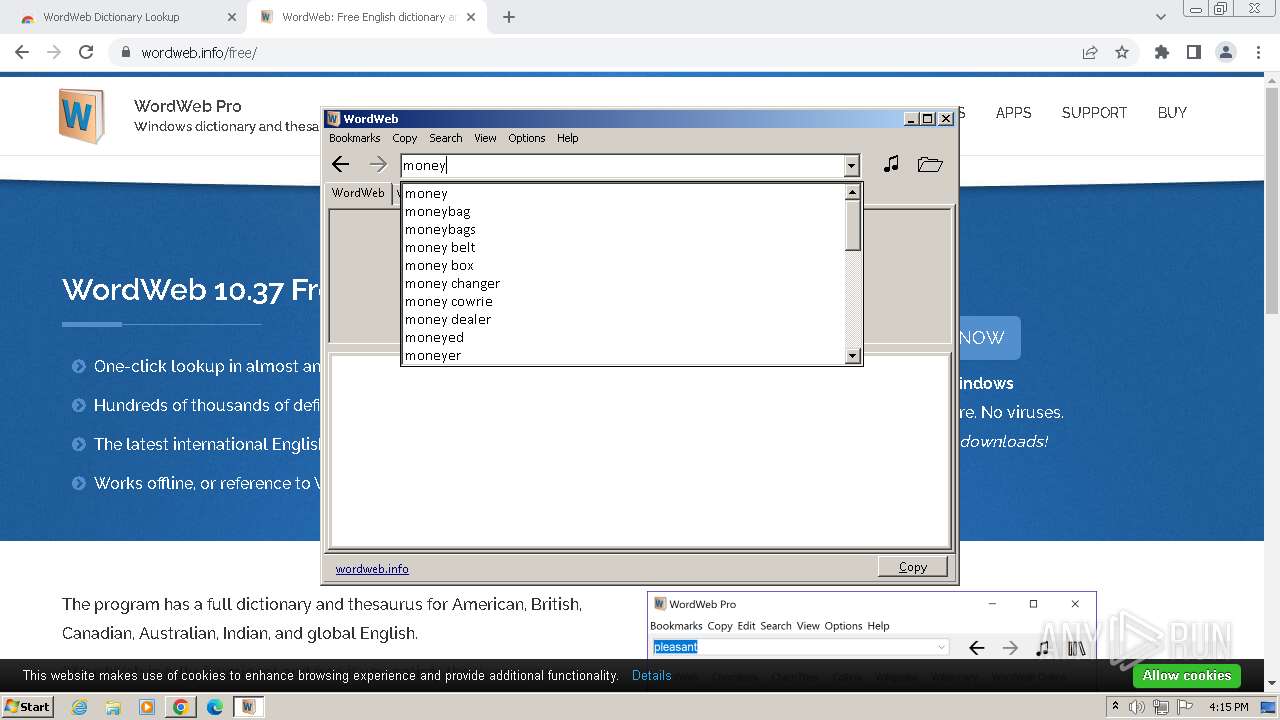Show hidden tray icons arrow
Screen dimensions: 1280x720
(x=1115, y=707)
